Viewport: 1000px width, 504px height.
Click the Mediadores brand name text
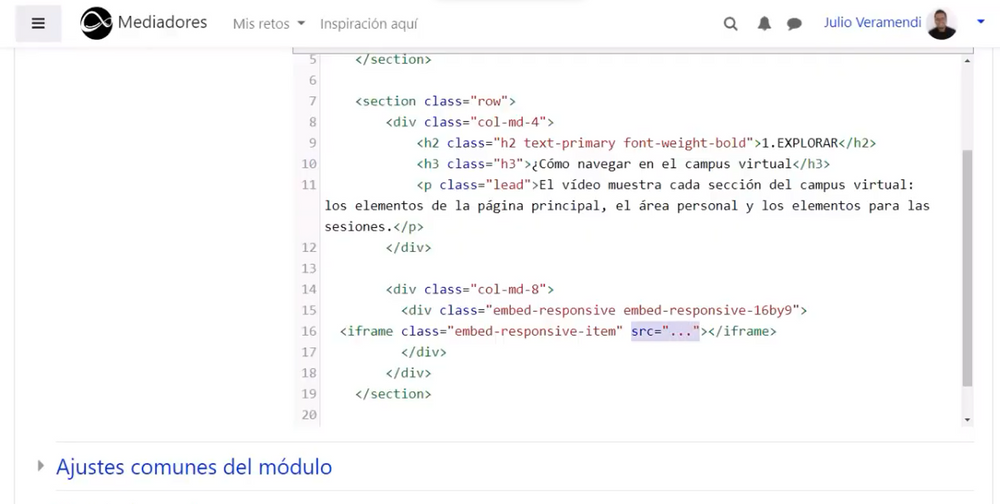[x=162, y=22]
